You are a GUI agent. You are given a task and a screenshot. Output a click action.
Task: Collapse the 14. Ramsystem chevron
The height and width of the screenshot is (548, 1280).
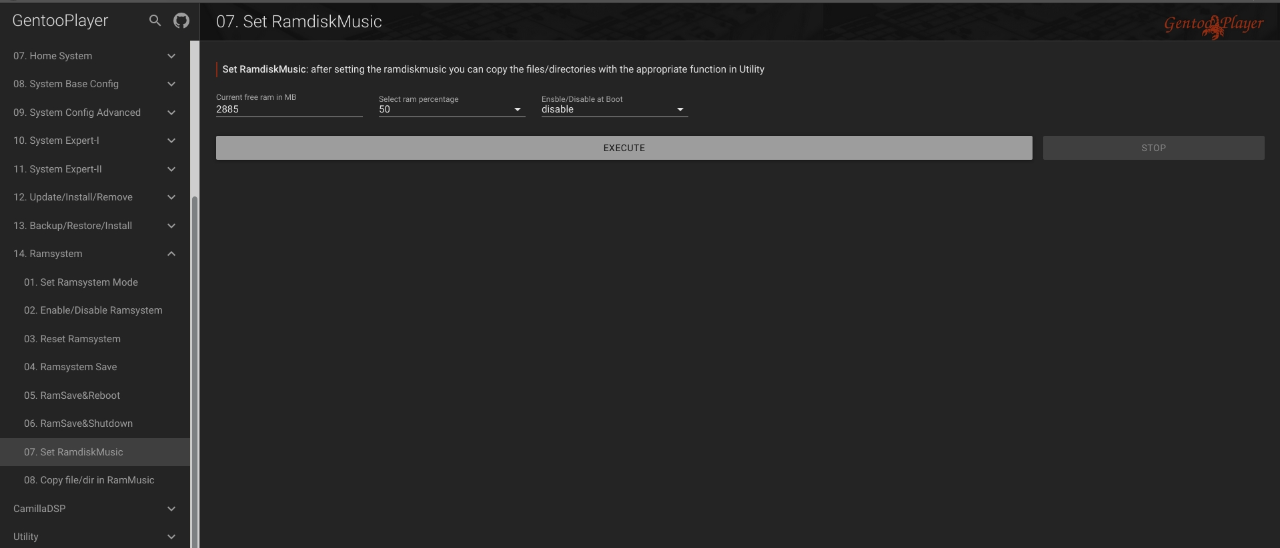pyautogui.click(x=171, y=254)
